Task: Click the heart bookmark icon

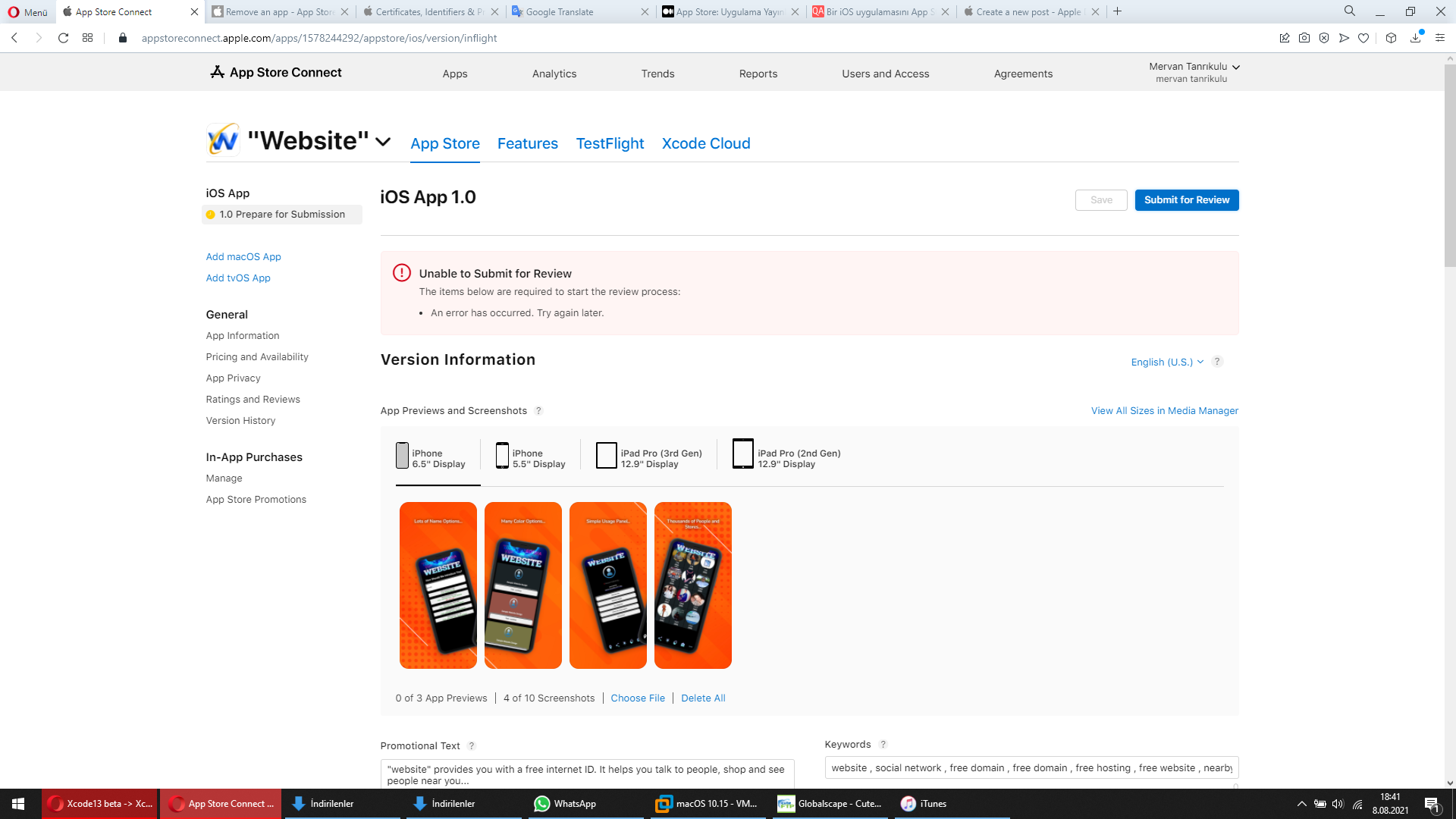Action: coord(1363,38)
